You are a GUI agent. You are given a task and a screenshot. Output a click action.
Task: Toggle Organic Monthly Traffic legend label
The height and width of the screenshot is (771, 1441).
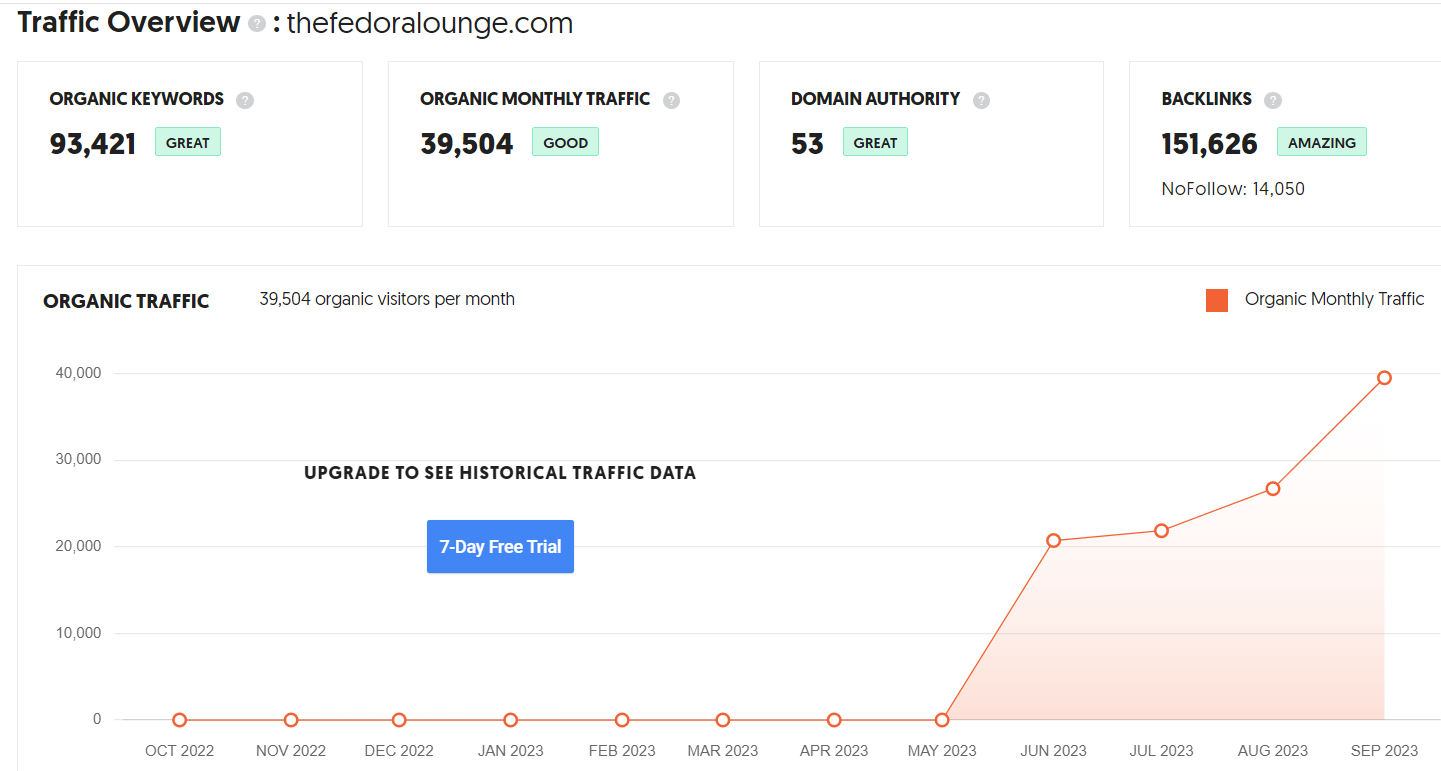point(1334,299)
